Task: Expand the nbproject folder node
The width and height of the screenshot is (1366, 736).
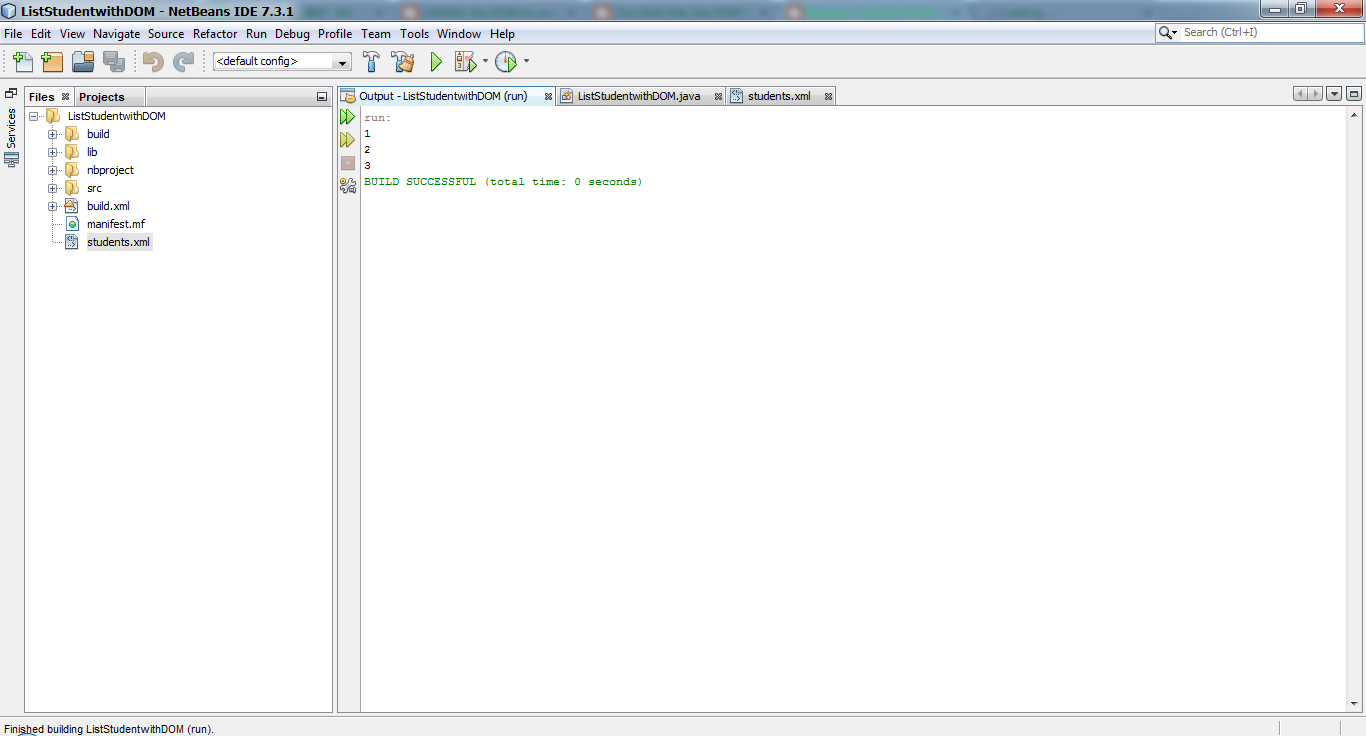Action: coord(53,170)
